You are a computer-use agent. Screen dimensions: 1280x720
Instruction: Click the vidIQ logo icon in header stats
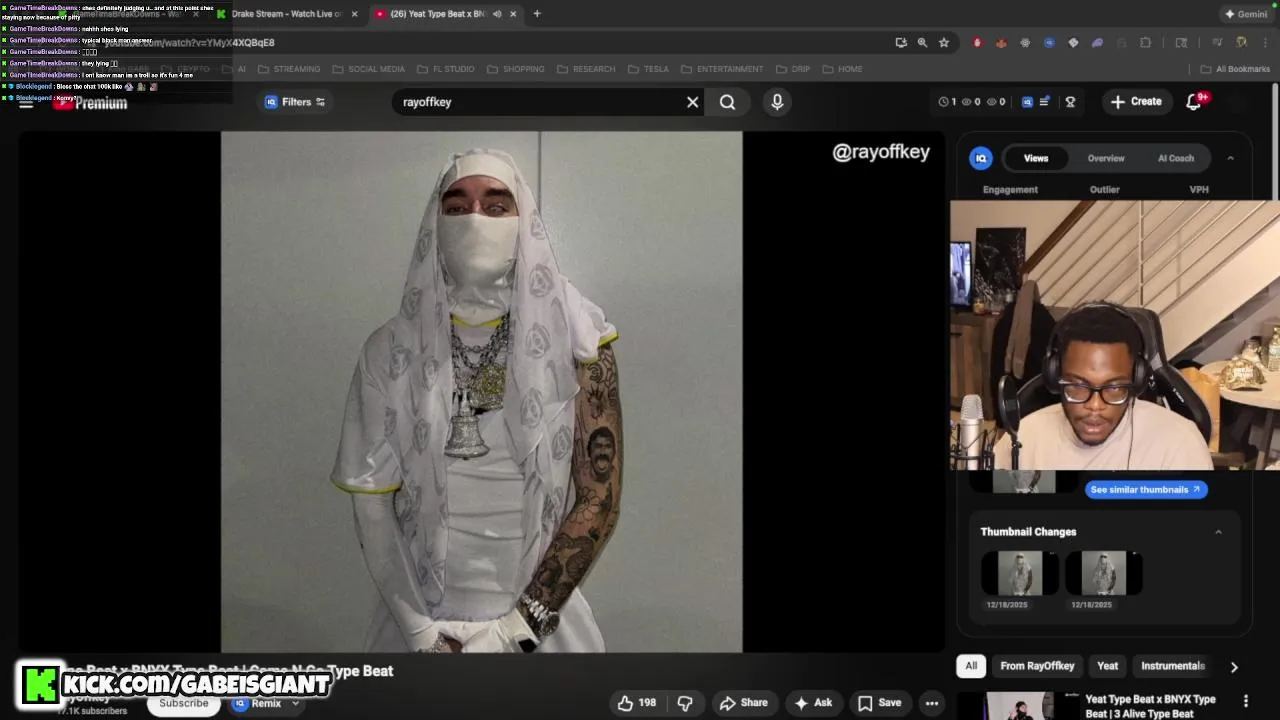1027,102
